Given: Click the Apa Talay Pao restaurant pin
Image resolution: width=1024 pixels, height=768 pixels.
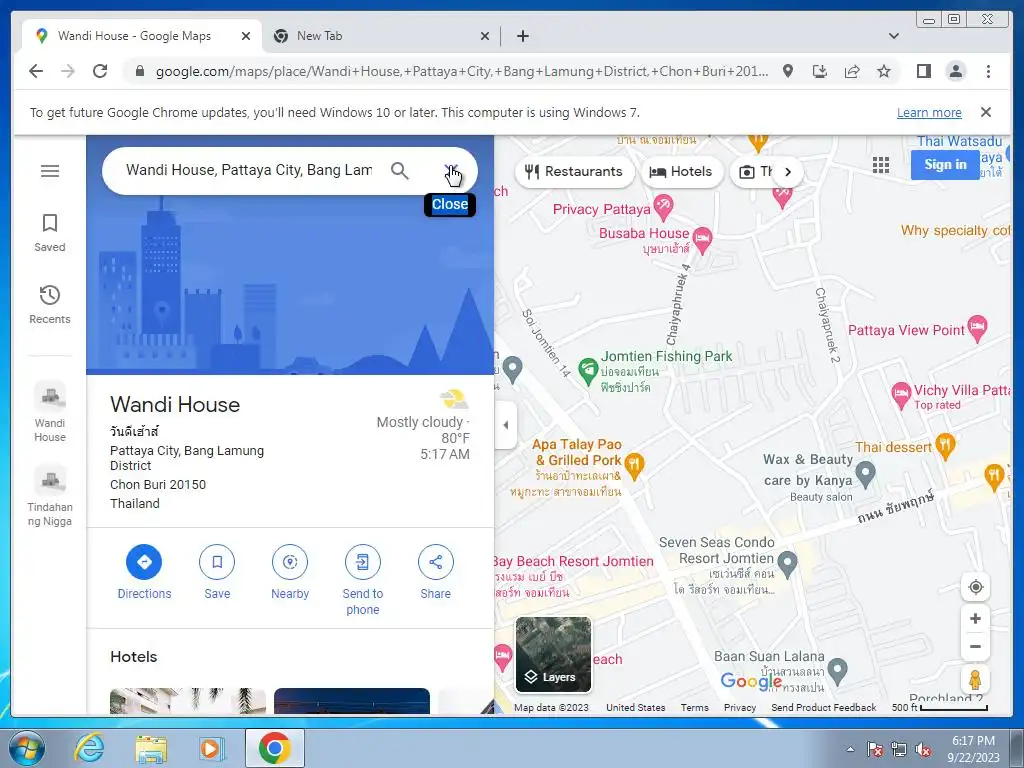Looking at the screenshot, I should [634, 466].
